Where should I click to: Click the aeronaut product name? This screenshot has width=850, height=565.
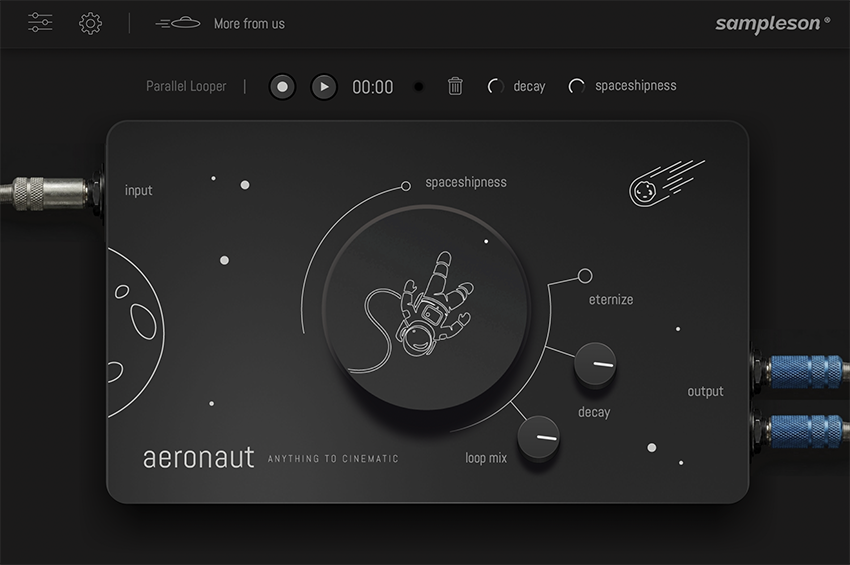click(x=198, y=458)
